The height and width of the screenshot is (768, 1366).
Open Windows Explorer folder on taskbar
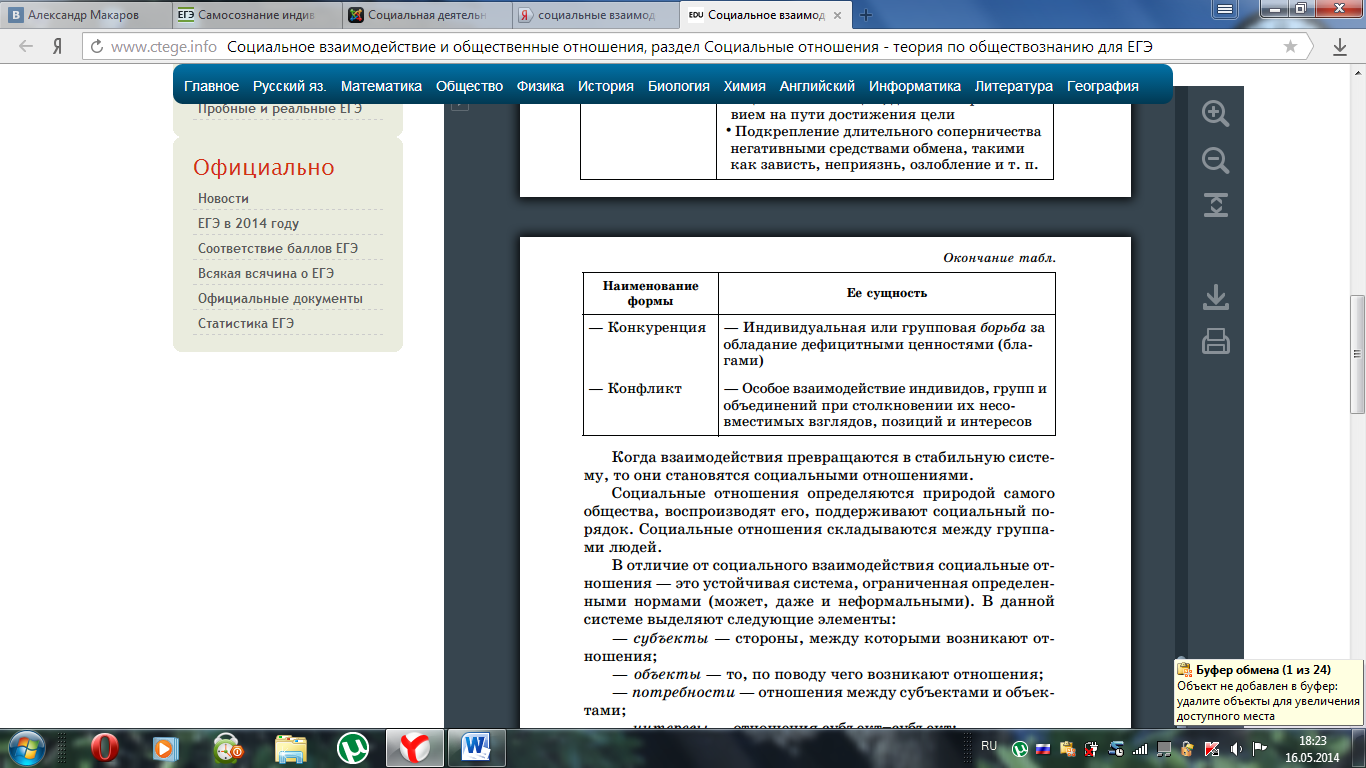click(291, 747)
